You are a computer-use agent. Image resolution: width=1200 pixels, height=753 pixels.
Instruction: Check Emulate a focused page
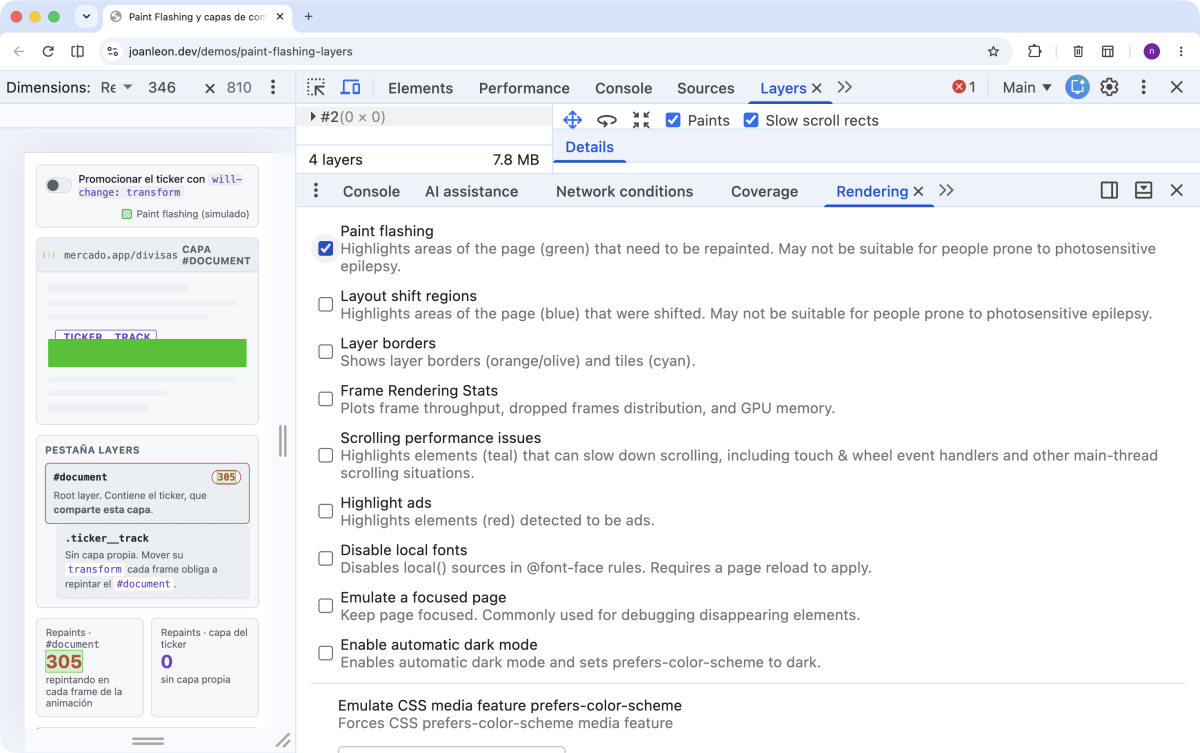coord(326,606)
